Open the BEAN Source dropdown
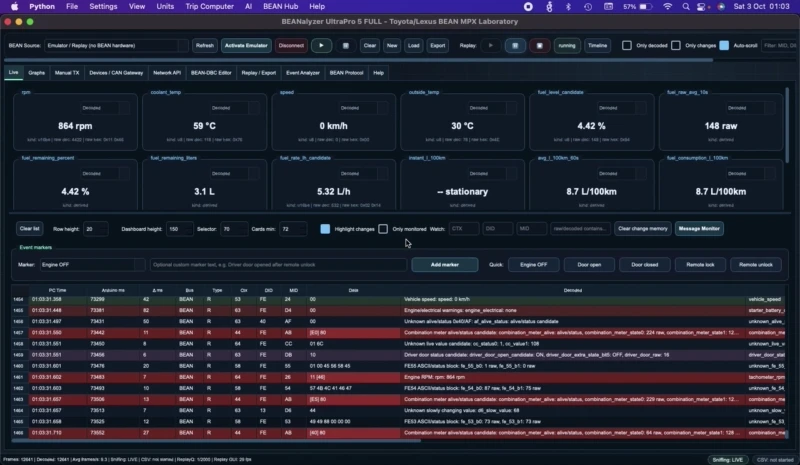 (116, 45)
